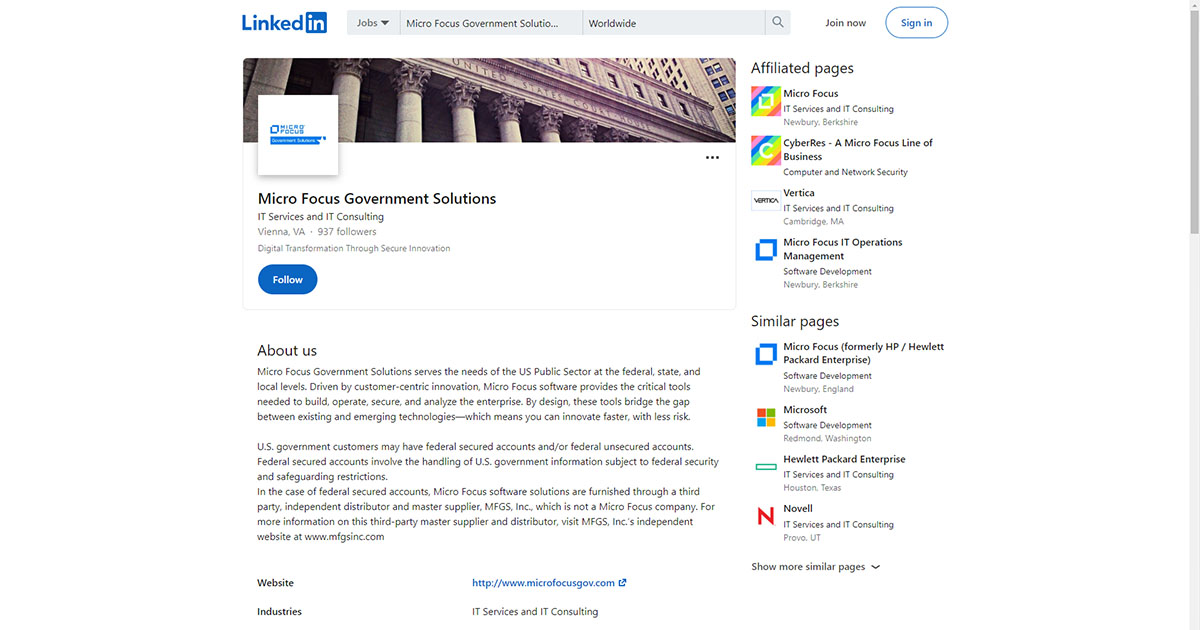Image resolution: width=1200 pixels, height=630 pixels.
Task: Open the Micro Focus affiliated page link
Action: pos(811,94)
